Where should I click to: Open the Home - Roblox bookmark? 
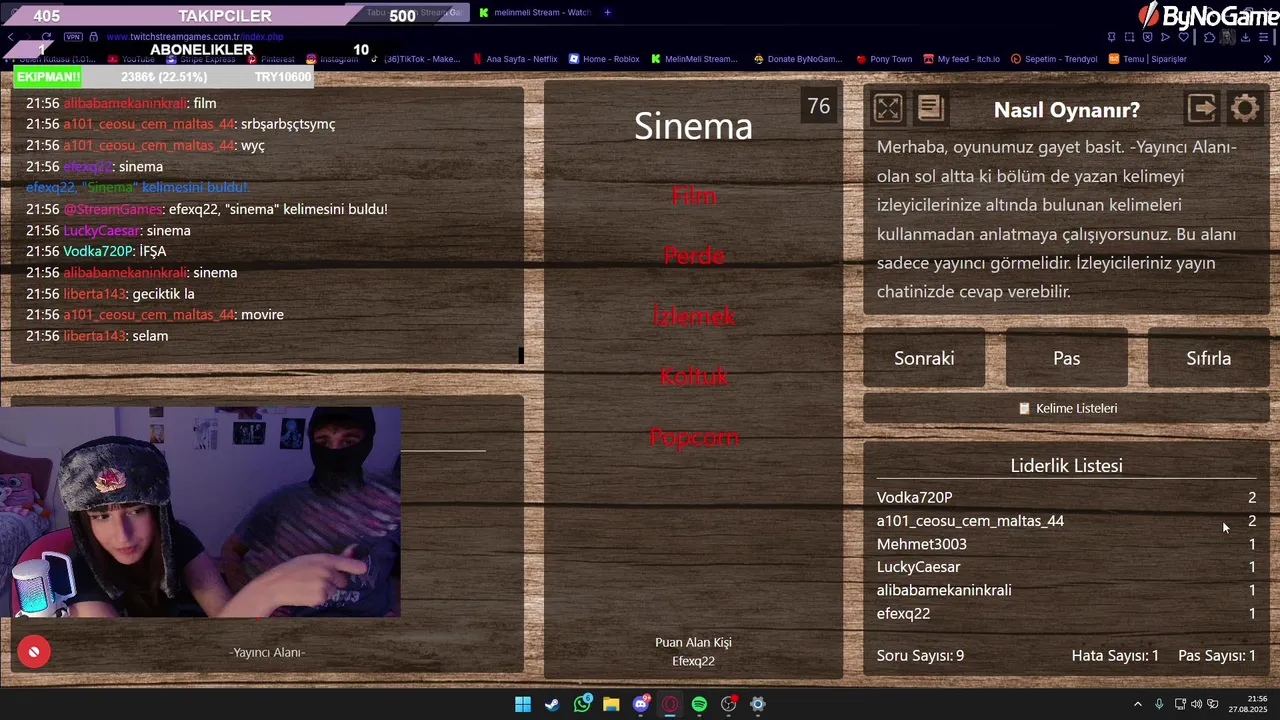(604, 59)
